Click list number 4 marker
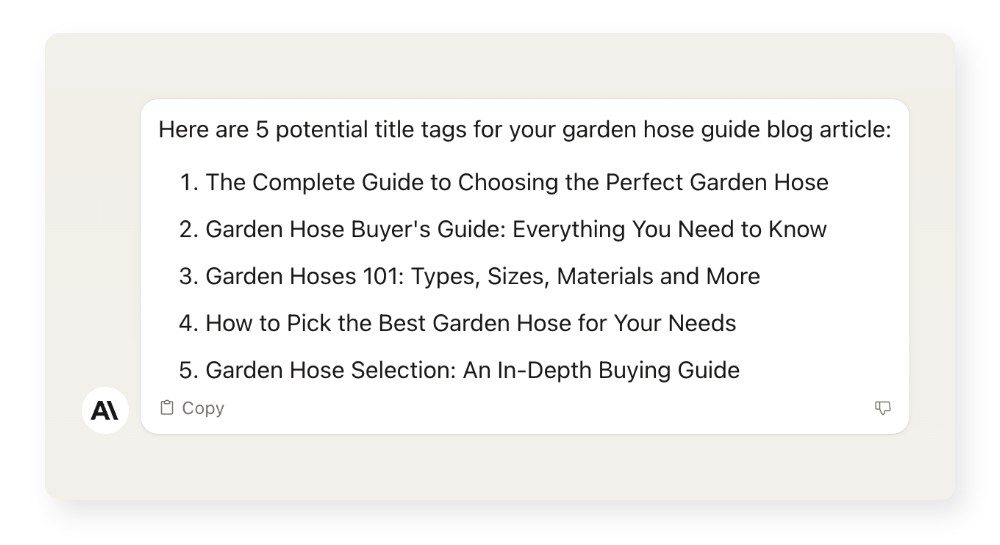The image size is (1000, 545). (x=189, y=323)
